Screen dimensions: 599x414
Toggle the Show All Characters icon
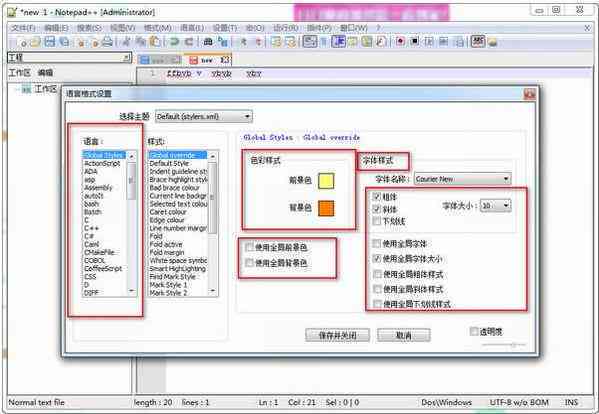(x=324, y=42)
